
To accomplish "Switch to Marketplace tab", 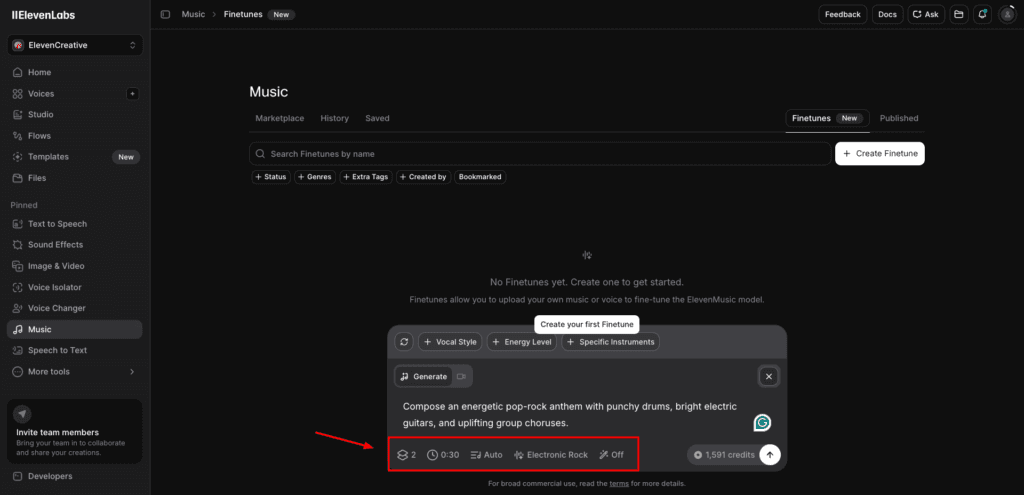I will 280,118.
